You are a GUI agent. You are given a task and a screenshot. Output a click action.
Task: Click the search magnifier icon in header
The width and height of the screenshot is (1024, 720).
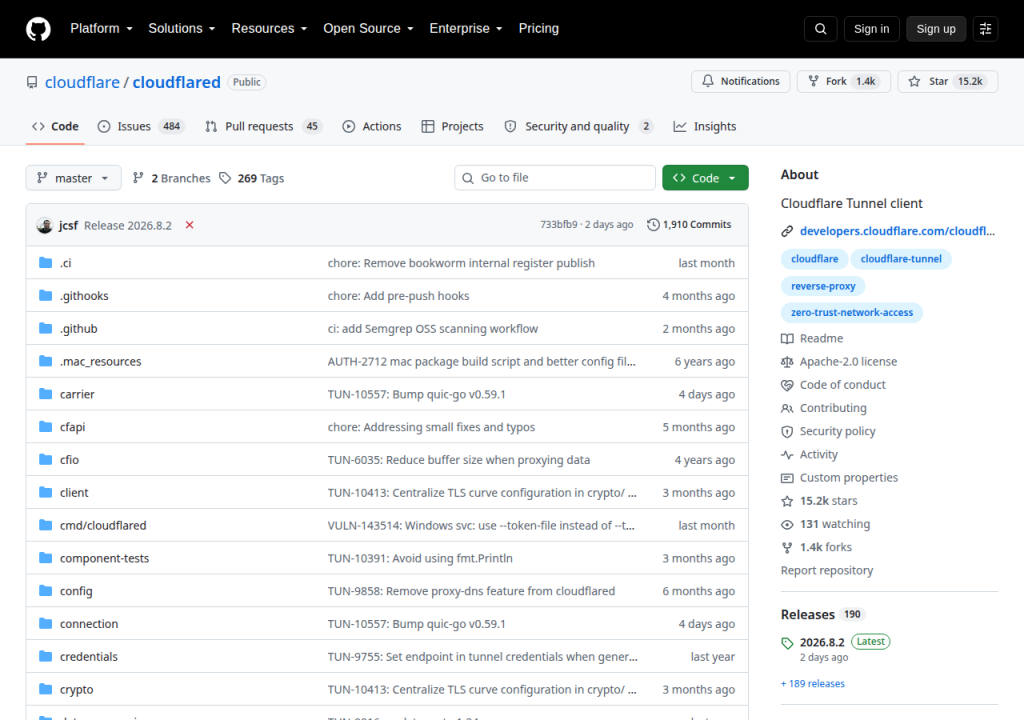click(x=821, y=29)
